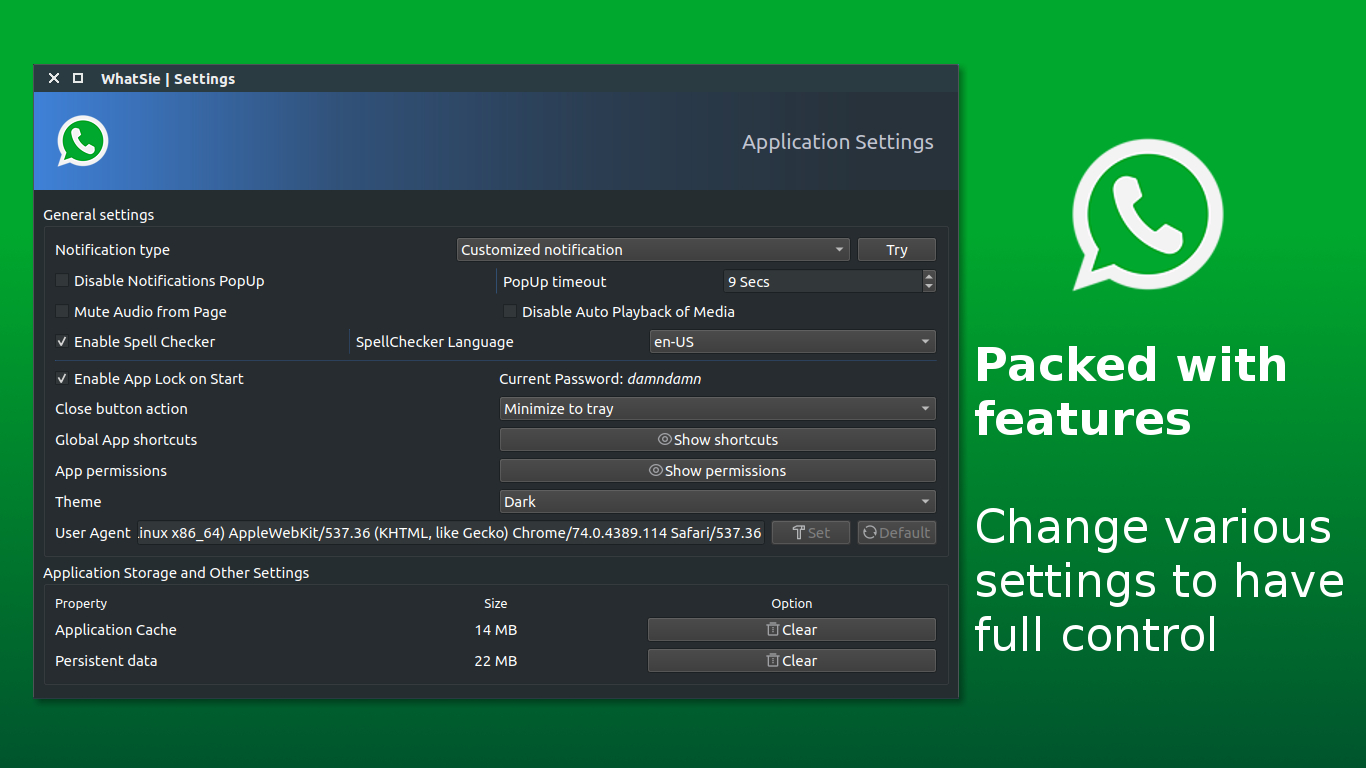The width and height of the screenshot is (1366, 768).
Task: Click the Application Cache row label
Action: coord(116,630)
